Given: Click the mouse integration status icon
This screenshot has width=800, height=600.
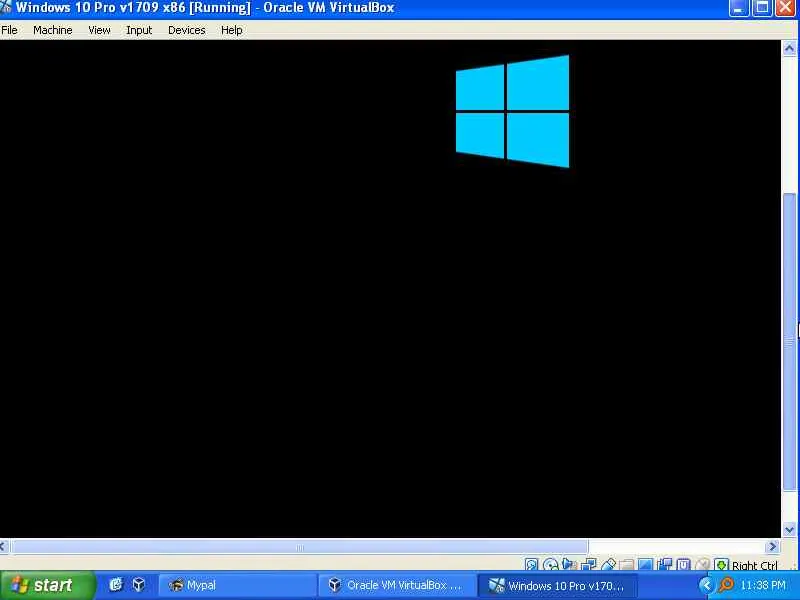Looking at the screenshot, I should tap(703, 564).
